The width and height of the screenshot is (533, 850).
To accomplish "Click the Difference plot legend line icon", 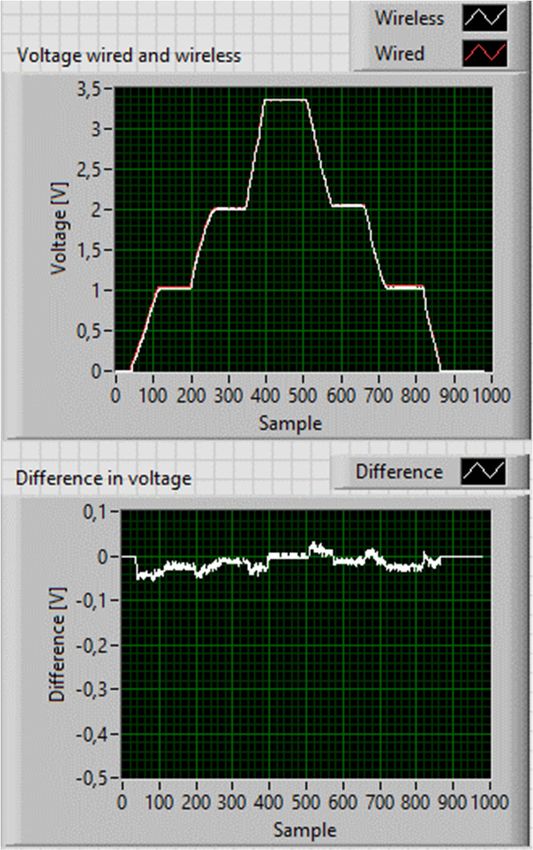I will click(x=483, y=472).
